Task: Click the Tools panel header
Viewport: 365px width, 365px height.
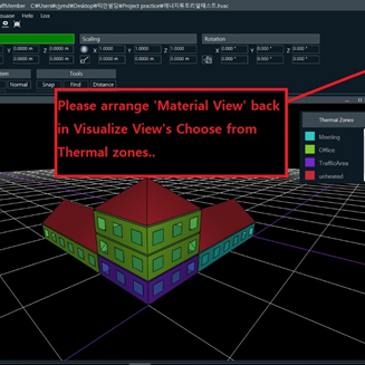Action: pyautogui.click(x=76, y=74)
